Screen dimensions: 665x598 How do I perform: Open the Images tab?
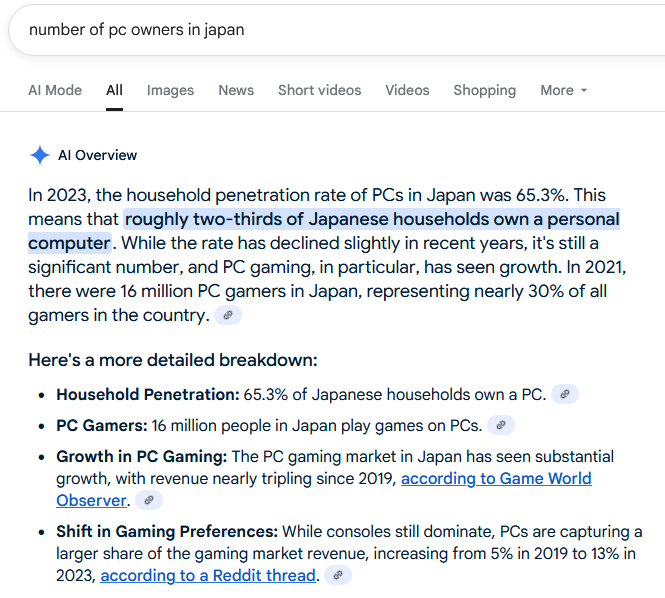coord(170,90)
